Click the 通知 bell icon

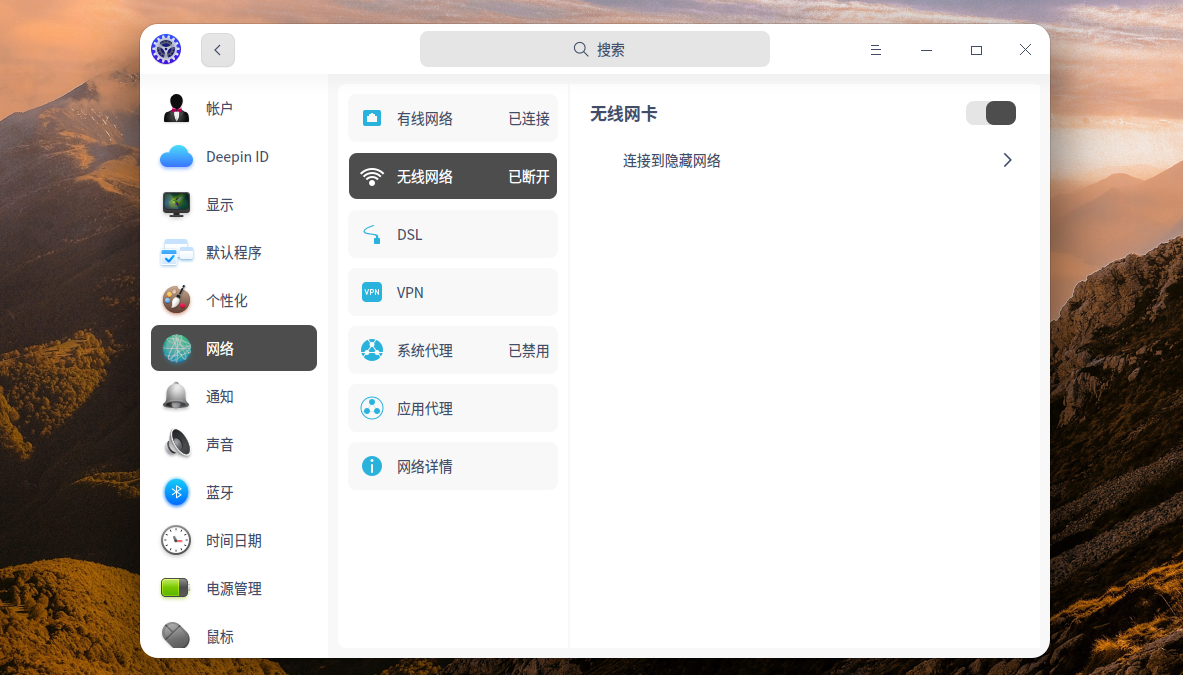177,397
